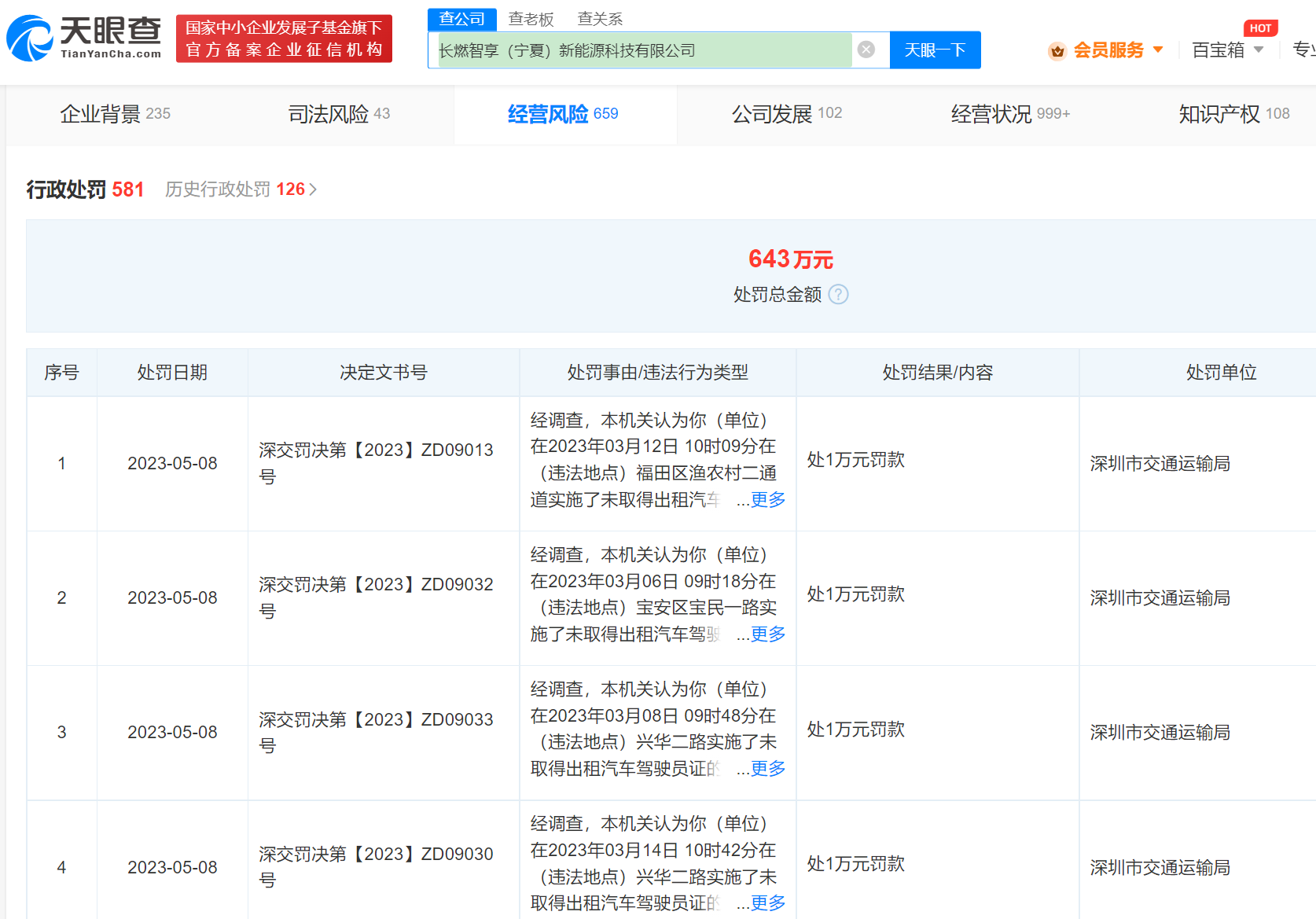Click the 643万元 total penalty amount
This screenshot has width=1316, height=919.
tap(790, 259)
